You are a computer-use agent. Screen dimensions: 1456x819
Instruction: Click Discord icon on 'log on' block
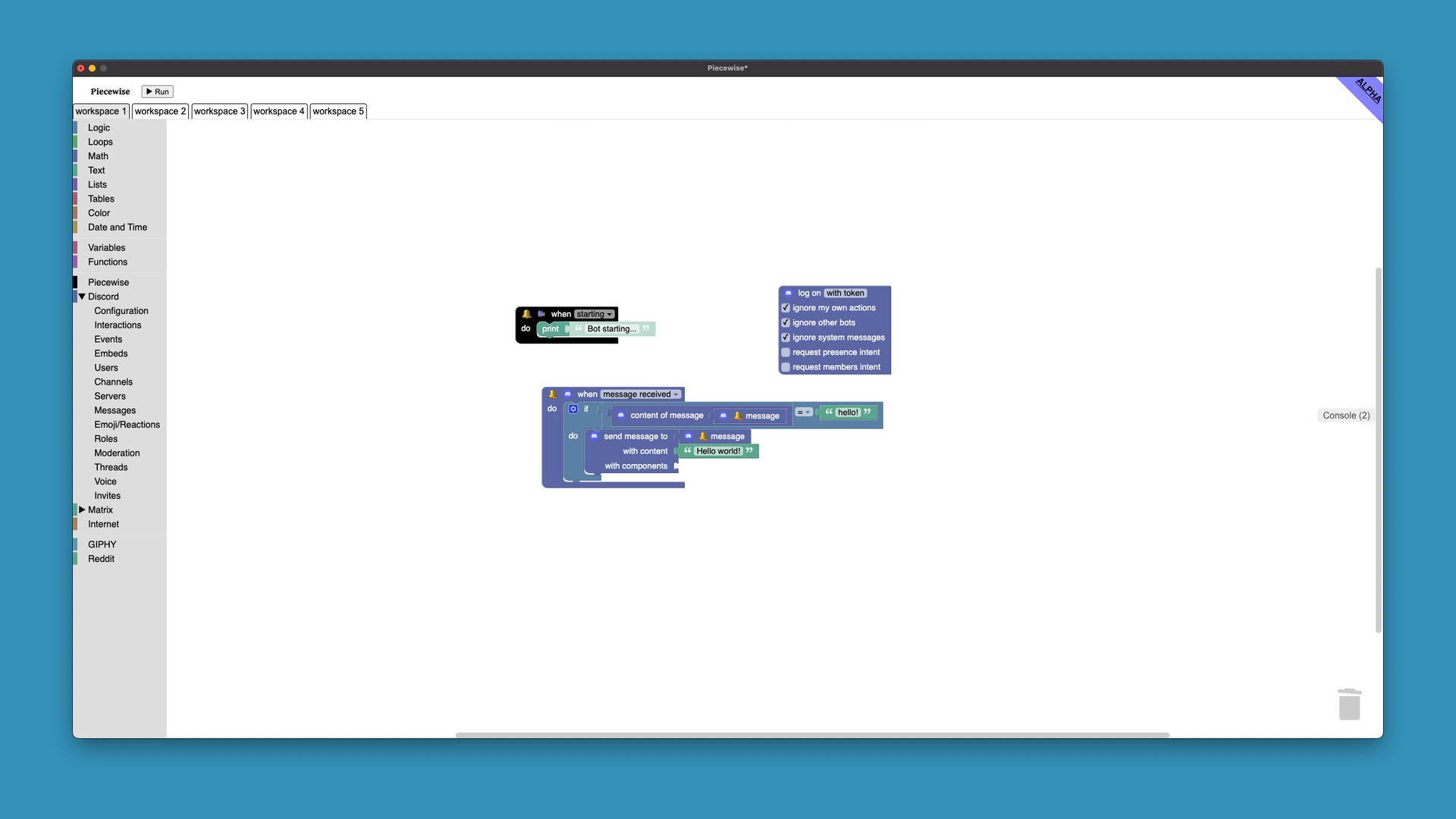coord(788,293)
